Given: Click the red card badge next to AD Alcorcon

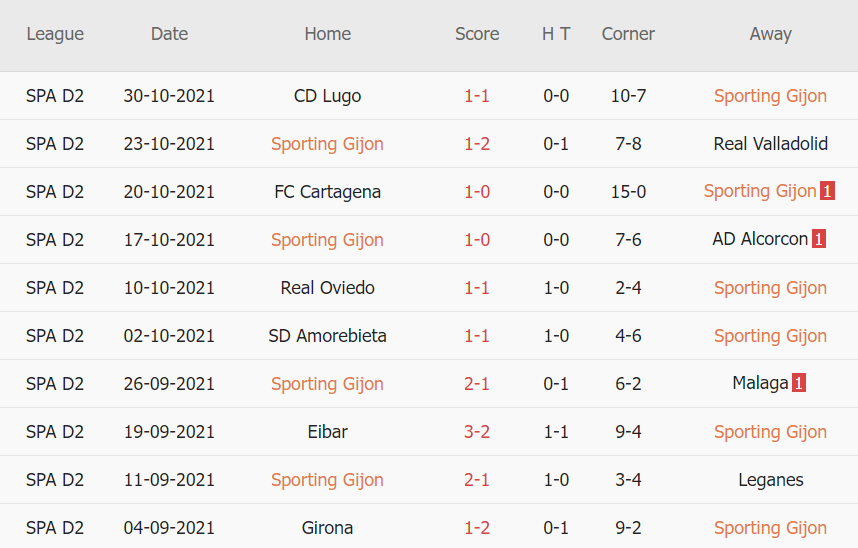Looking at the screenshot, I should coord(819,239).
